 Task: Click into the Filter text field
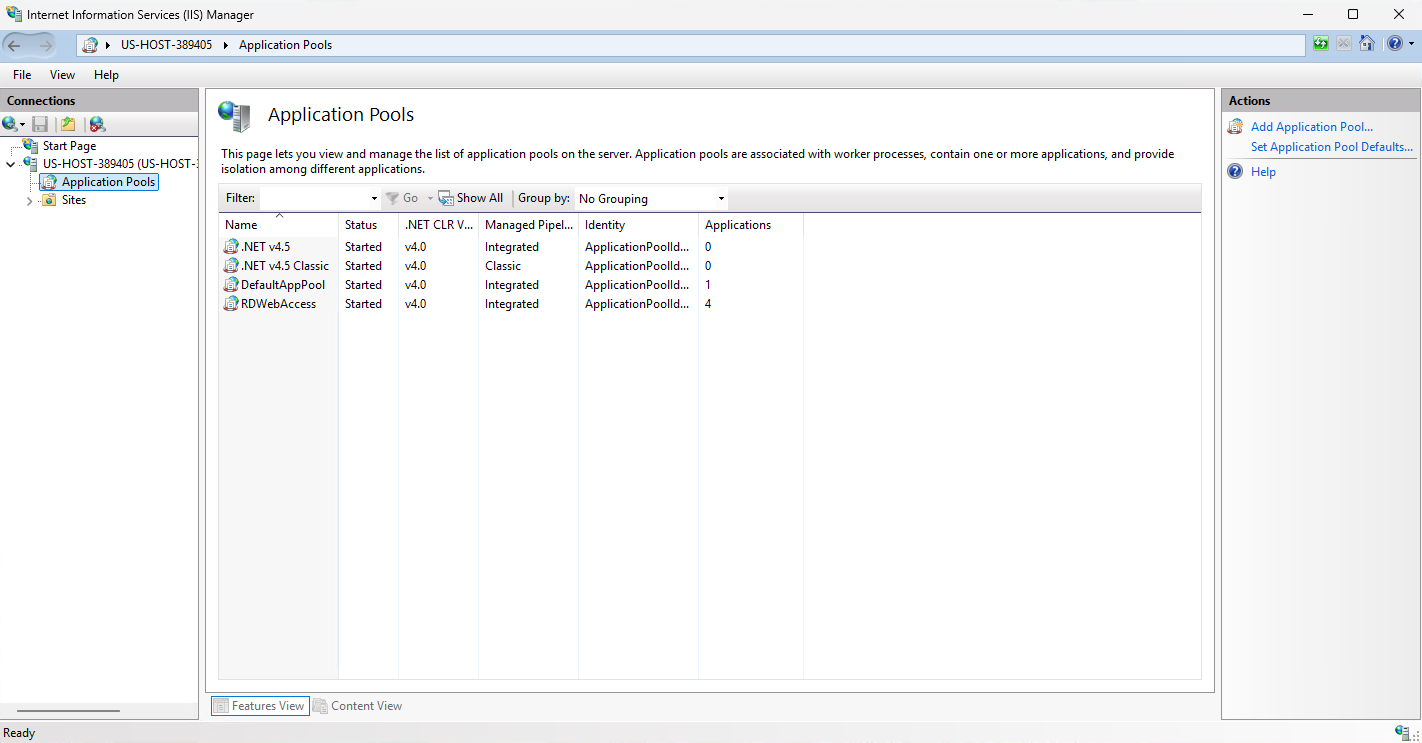pos(314,198)
